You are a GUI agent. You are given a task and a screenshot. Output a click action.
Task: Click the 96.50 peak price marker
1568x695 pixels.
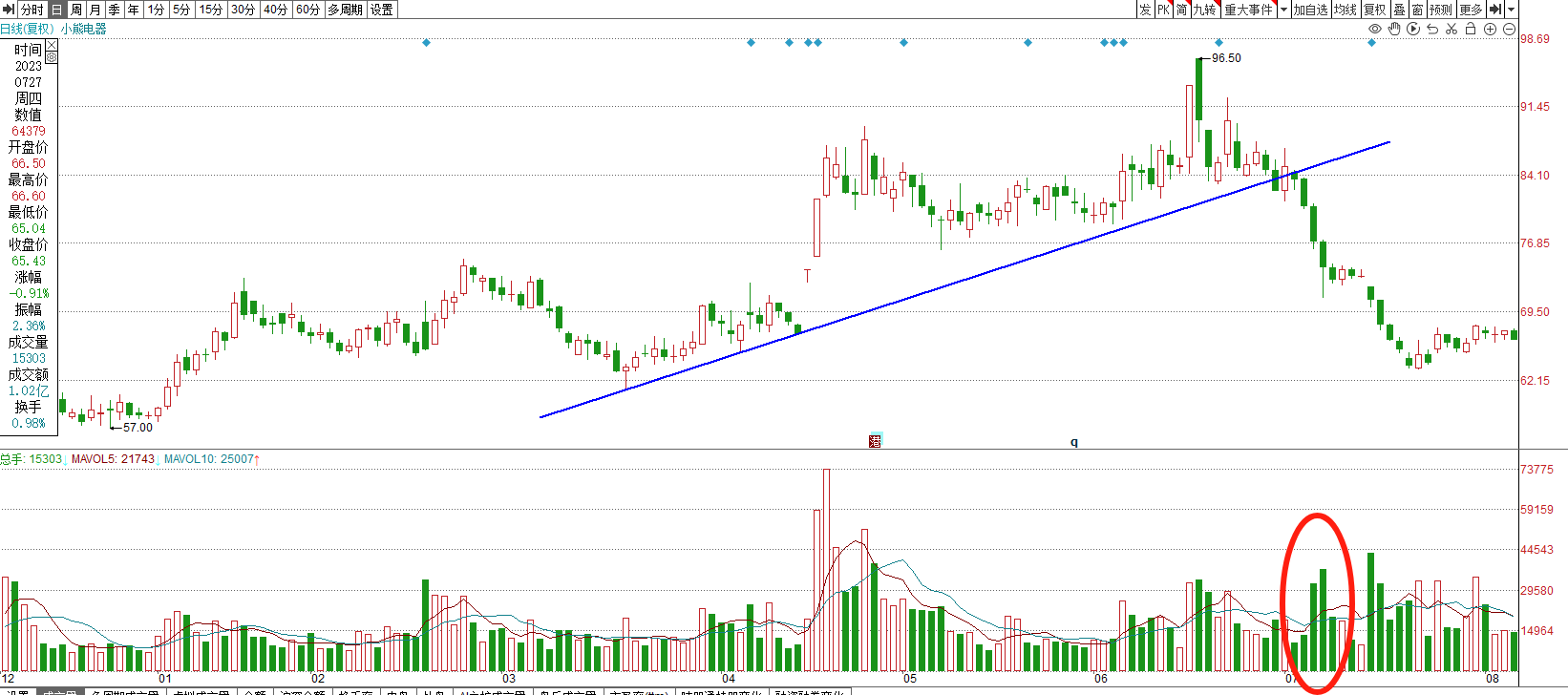1225,58
